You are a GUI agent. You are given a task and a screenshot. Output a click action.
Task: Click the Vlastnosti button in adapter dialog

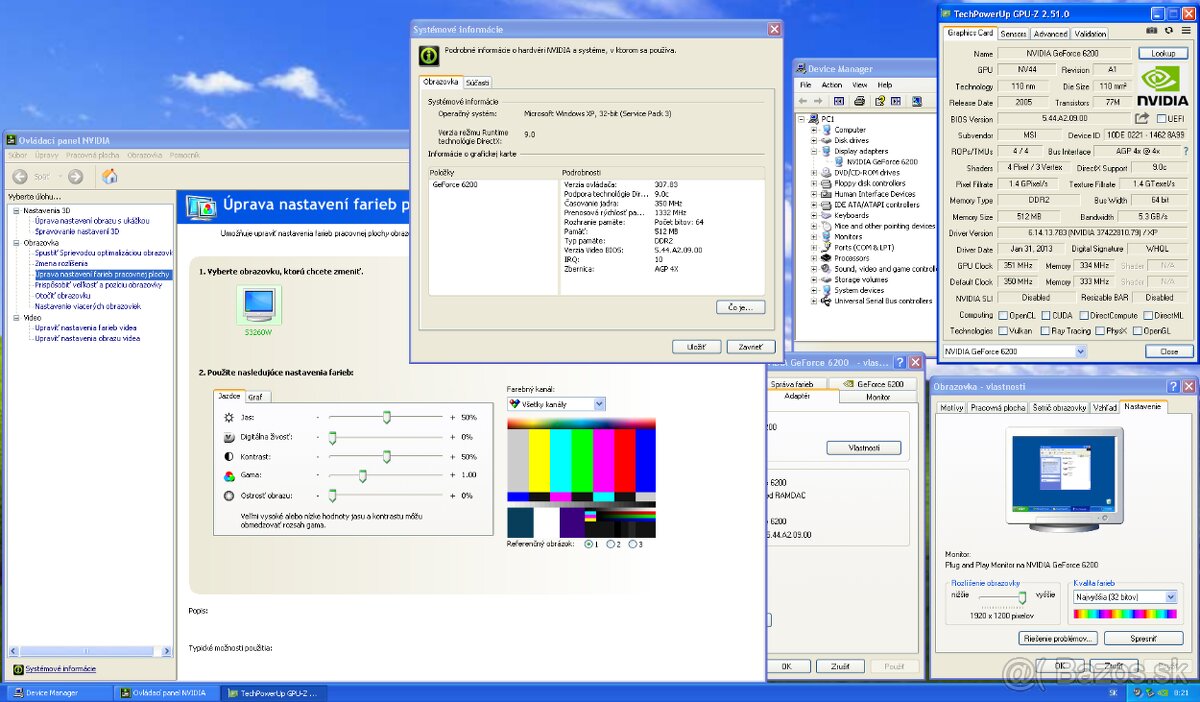click(864, 448)
